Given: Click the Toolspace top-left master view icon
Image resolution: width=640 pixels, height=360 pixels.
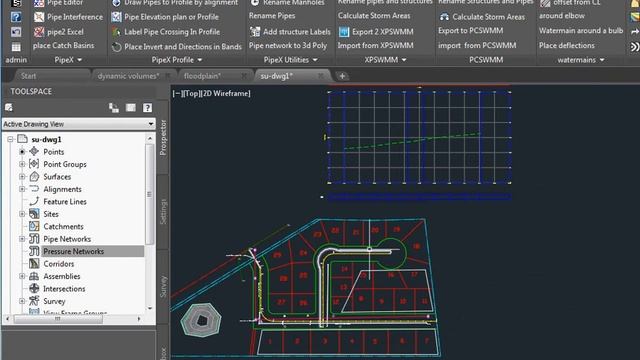Looking at the screenshot, I should point(9,107).
